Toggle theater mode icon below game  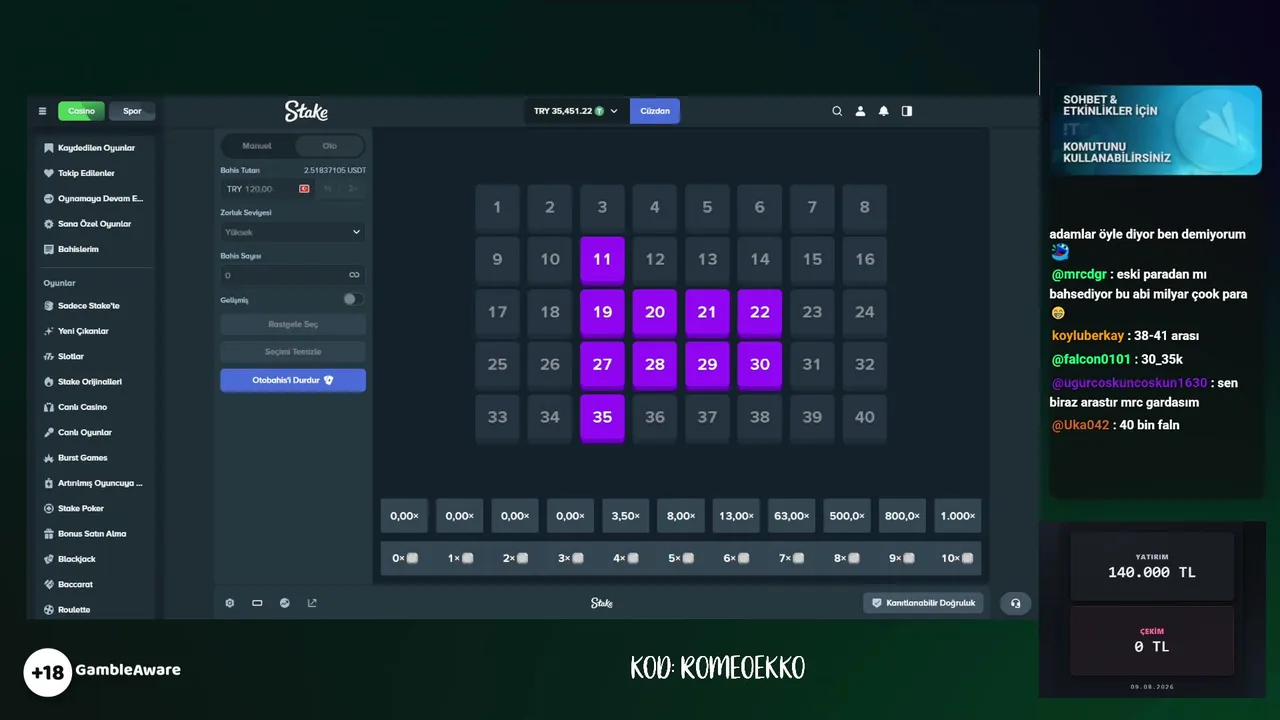257,603
